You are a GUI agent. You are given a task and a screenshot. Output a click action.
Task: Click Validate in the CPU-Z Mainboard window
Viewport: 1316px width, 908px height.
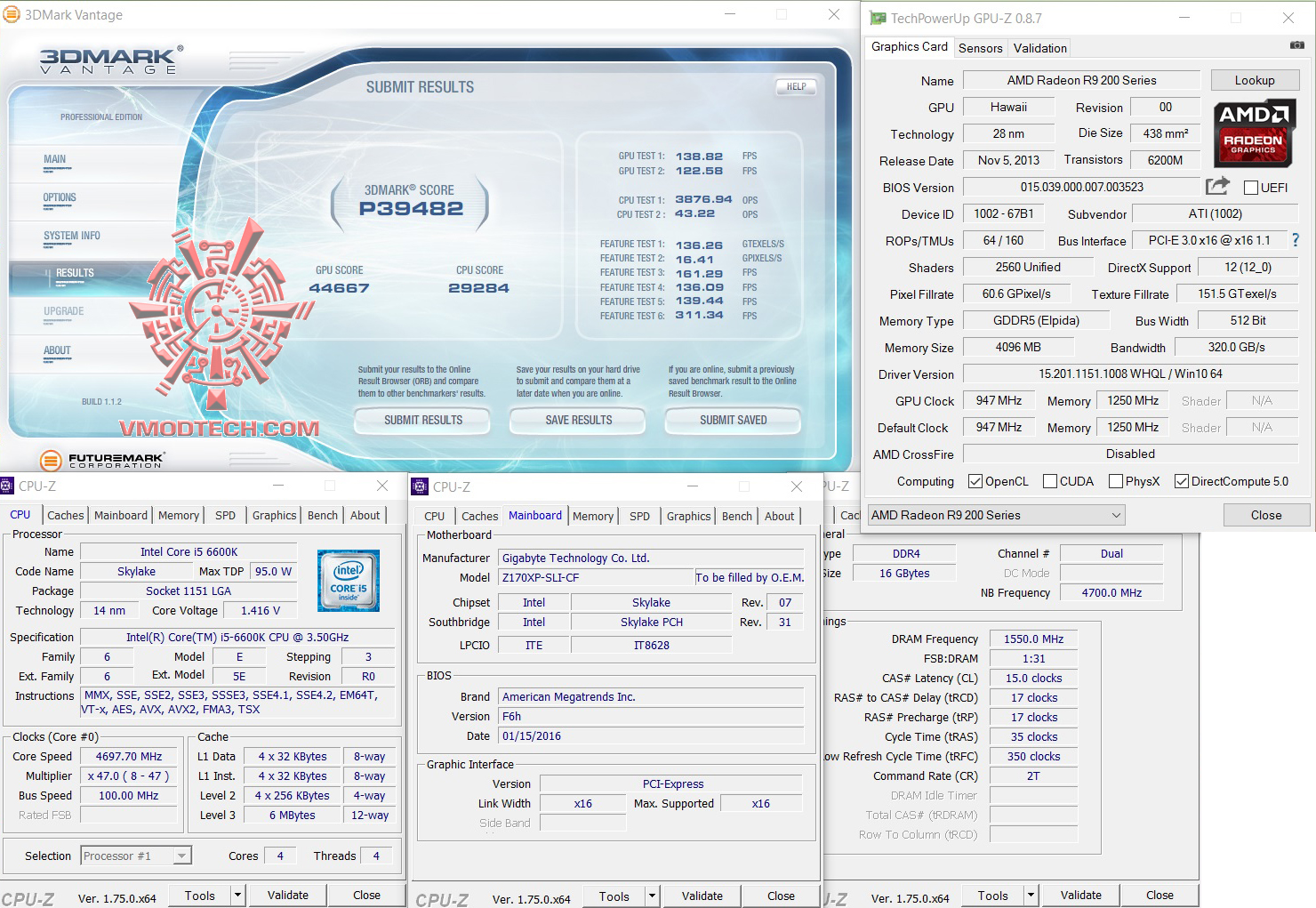pyautogui.click(x=702, y=896)
